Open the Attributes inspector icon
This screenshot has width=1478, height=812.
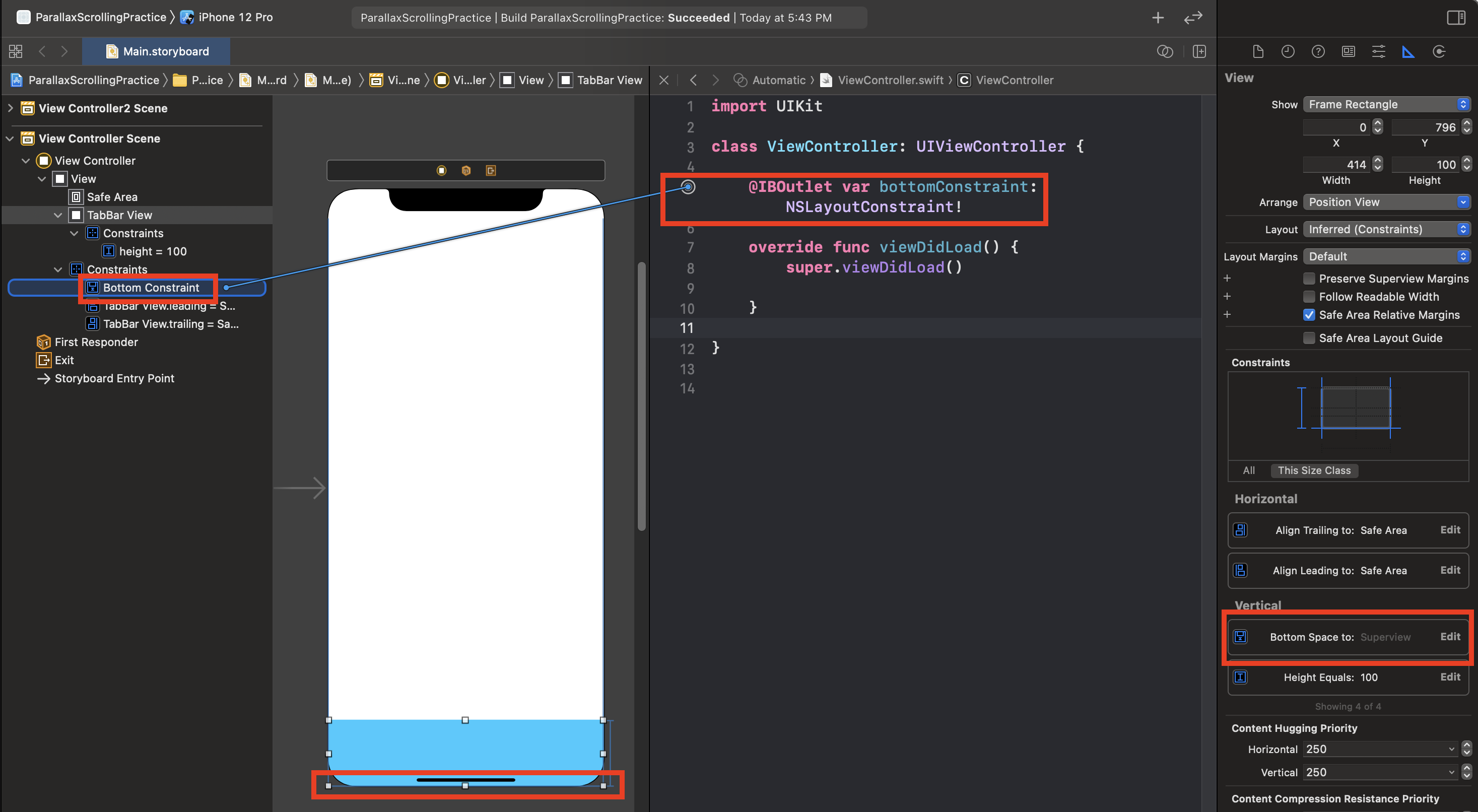coord(1378,52)
